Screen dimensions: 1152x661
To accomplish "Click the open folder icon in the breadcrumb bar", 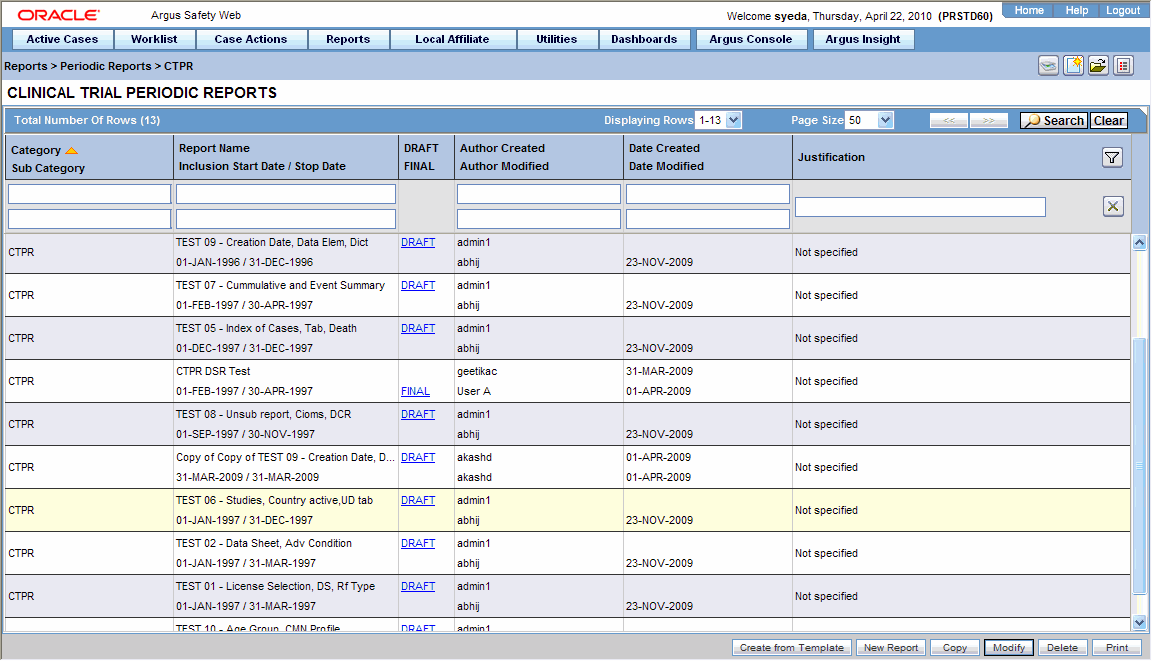I will point(1098,65).
